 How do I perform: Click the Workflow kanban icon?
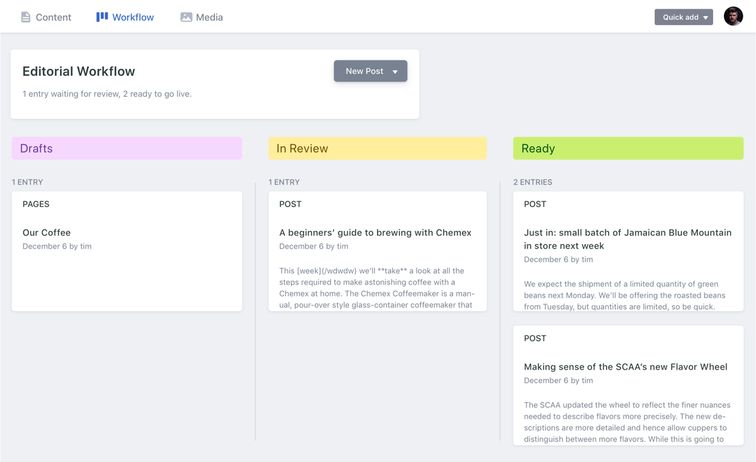point(102,17)
